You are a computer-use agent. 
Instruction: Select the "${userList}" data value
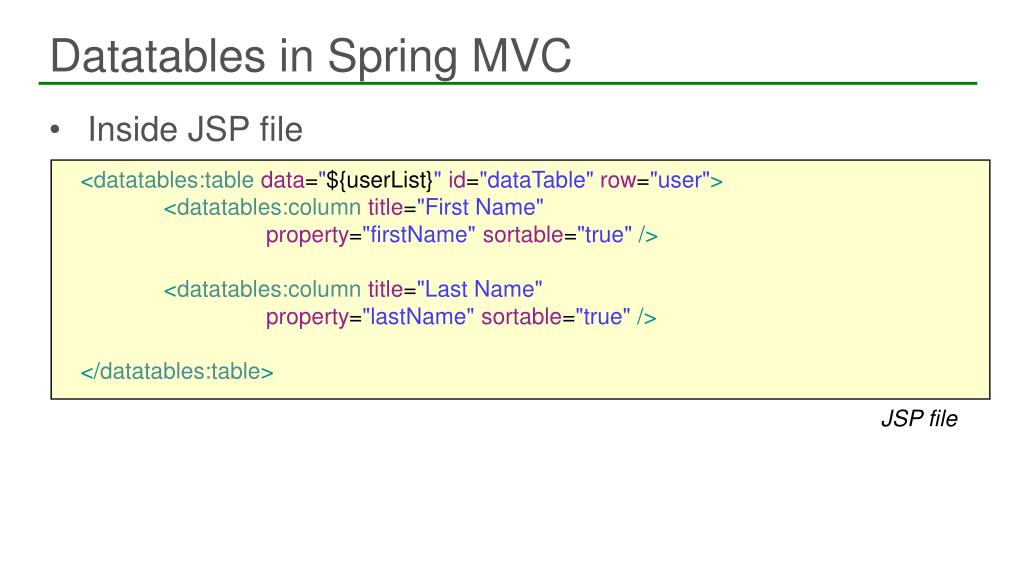pos(381,181)
